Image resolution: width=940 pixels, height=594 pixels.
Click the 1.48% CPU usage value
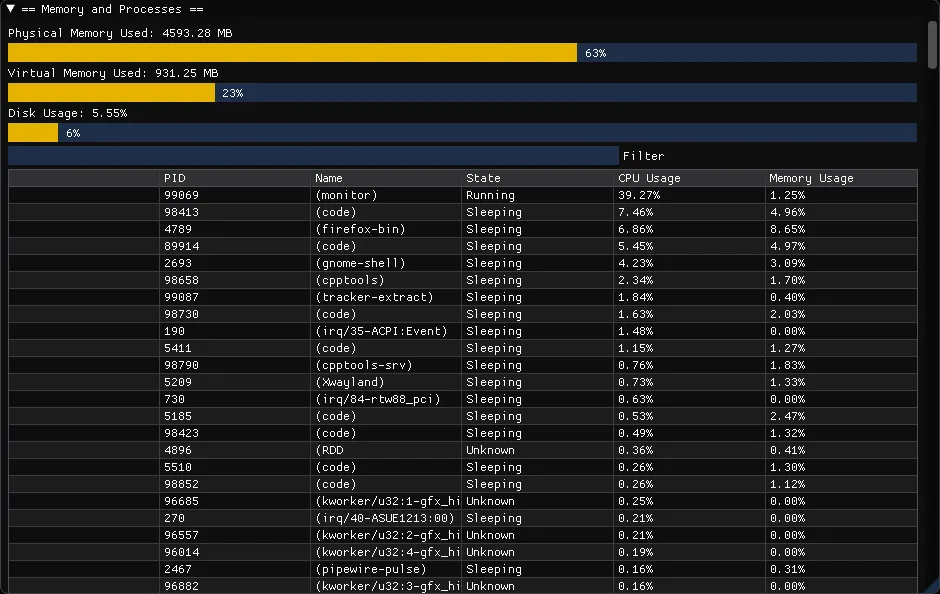[x=635, y=331]
